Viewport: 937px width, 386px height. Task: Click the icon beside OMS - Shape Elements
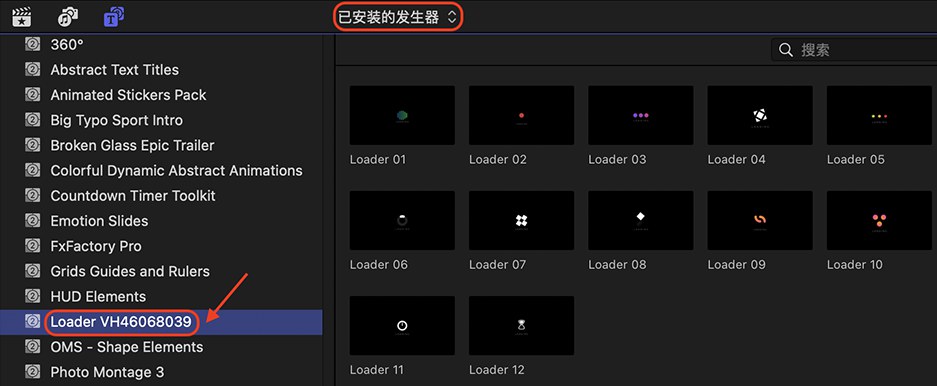tap(32, 347)
